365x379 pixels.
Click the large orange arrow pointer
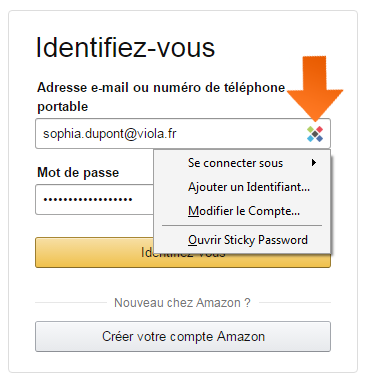315,88
